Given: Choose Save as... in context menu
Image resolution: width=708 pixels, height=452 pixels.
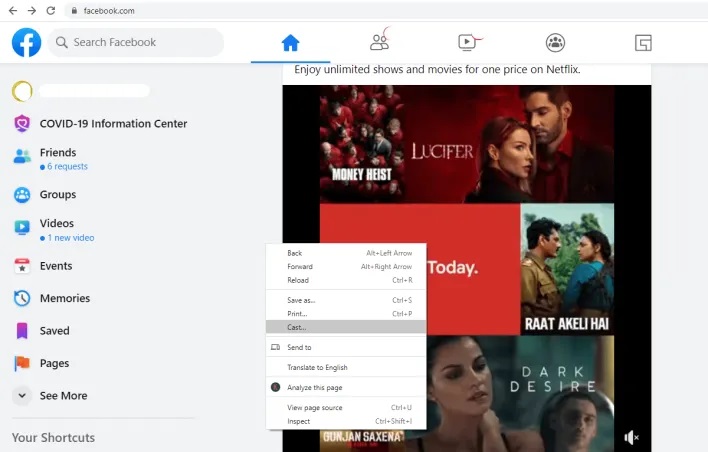Looking at the screenshot, I should coord(346,300).
